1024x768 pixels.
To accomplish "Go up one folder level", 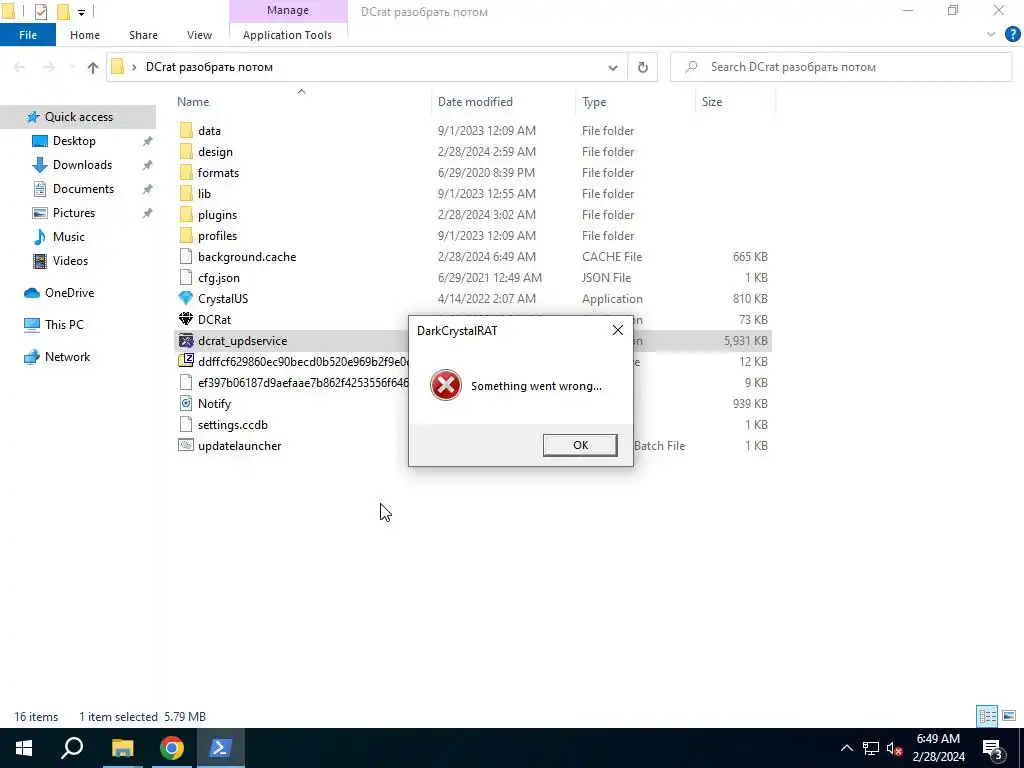I will pyautogui.click(x=93, y=67).
